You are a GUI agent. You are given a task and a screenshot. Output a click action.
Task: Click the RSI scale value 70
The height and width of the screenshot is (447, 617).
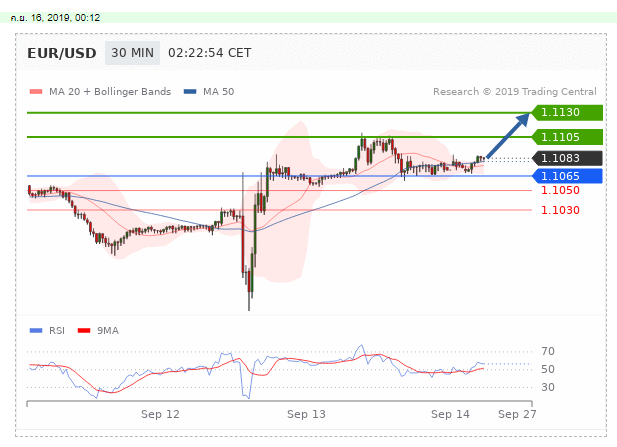coord(548,351)
